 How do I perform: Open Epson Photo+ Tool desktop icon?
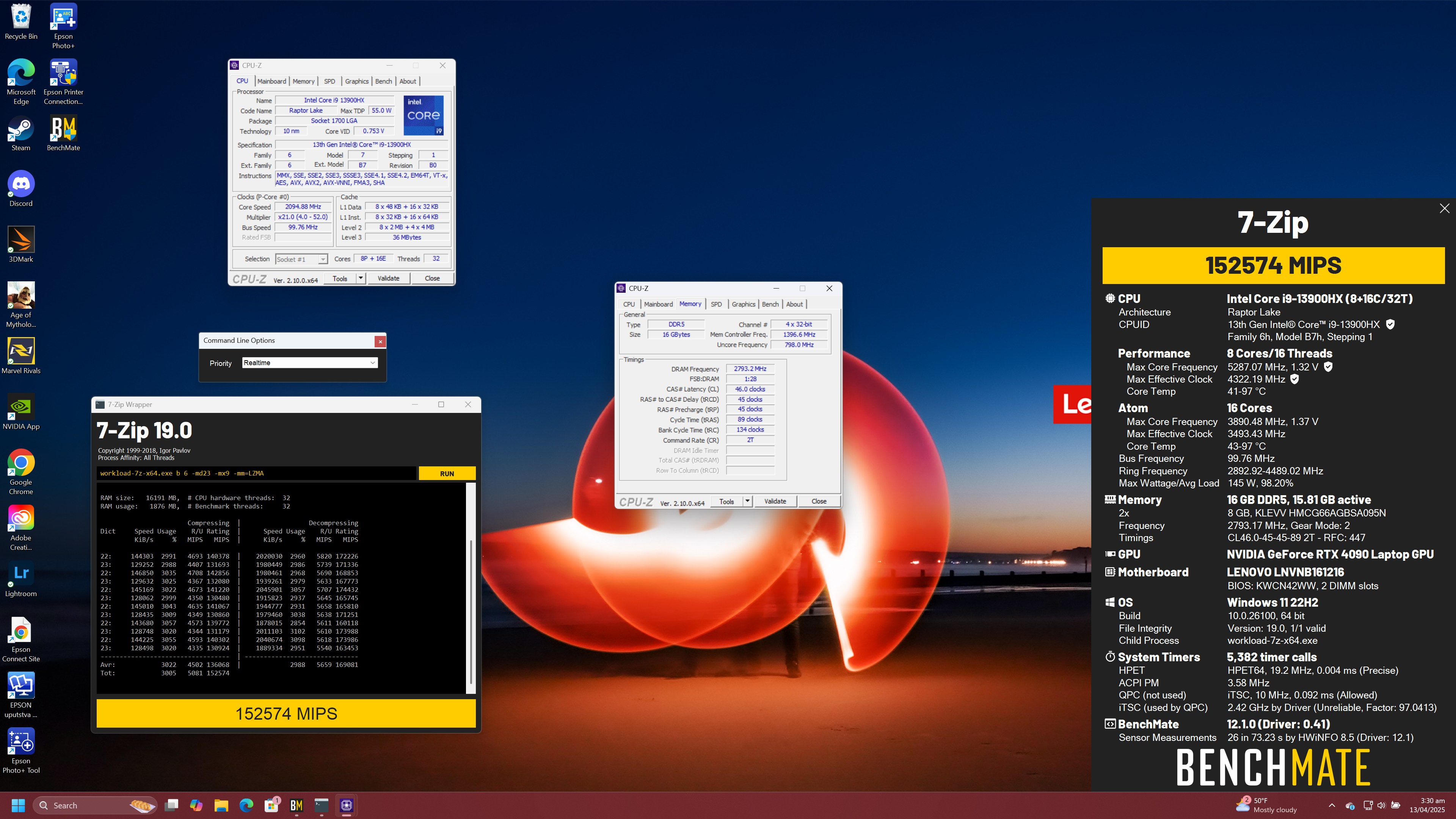(x=21, y=751)
